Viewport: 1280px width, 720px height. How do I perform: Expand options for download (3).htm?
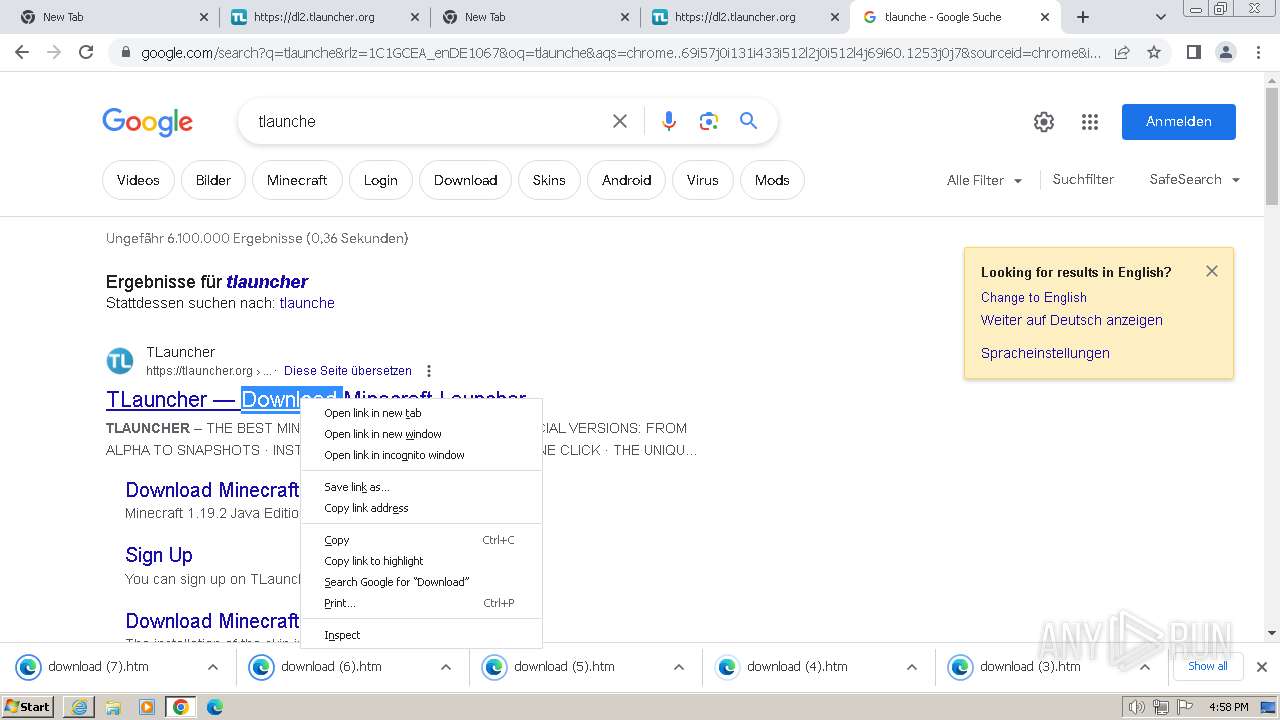coord(1145,667)
